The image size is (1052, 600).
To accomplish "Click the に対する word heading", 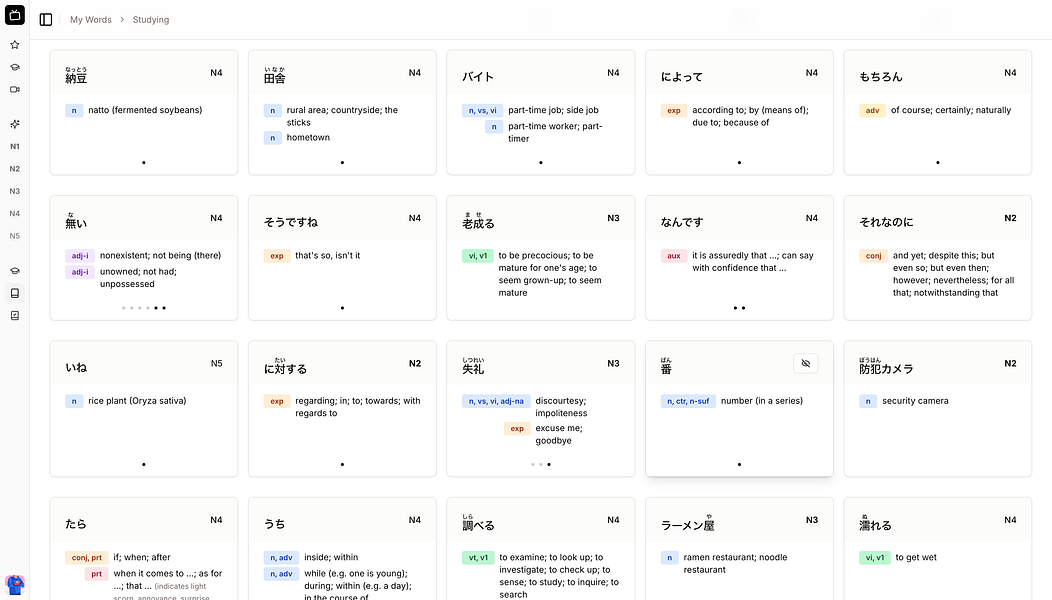I will pyautogui.click(x=285, y=366).
